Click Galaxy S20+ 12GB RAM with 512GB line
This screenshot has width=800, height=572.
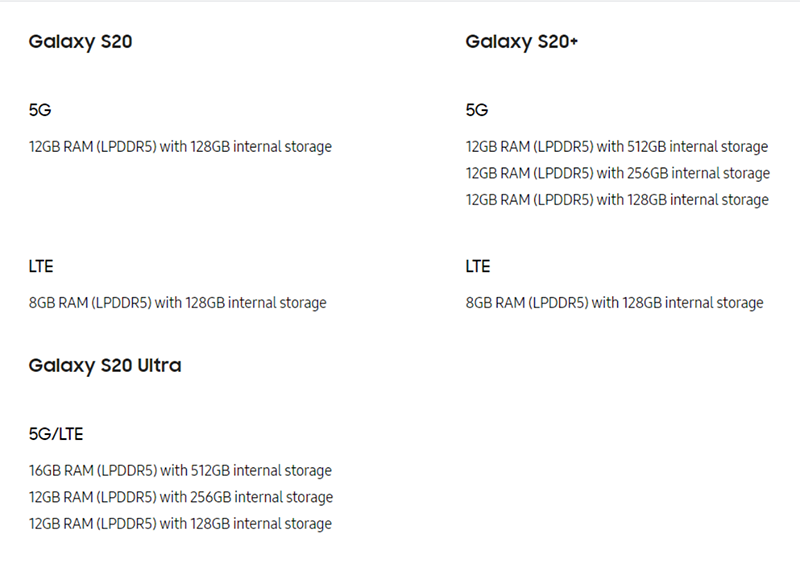pos(617,147)
